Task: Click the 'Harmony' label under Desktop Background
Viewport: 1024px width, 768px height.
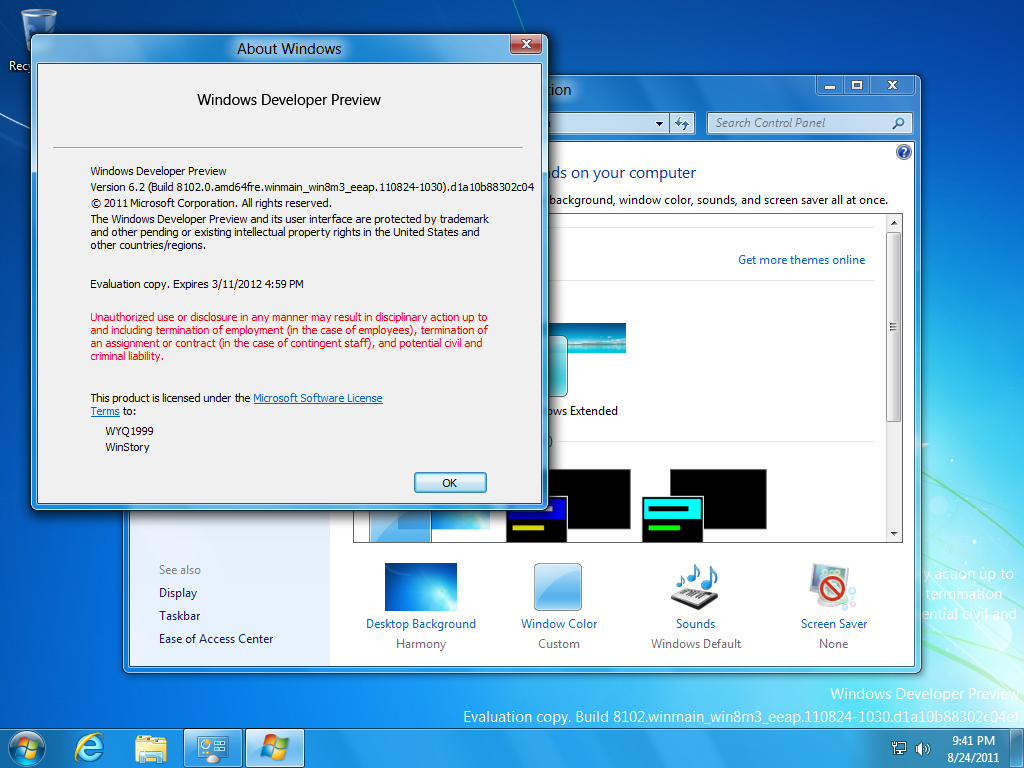Action: 421,644
